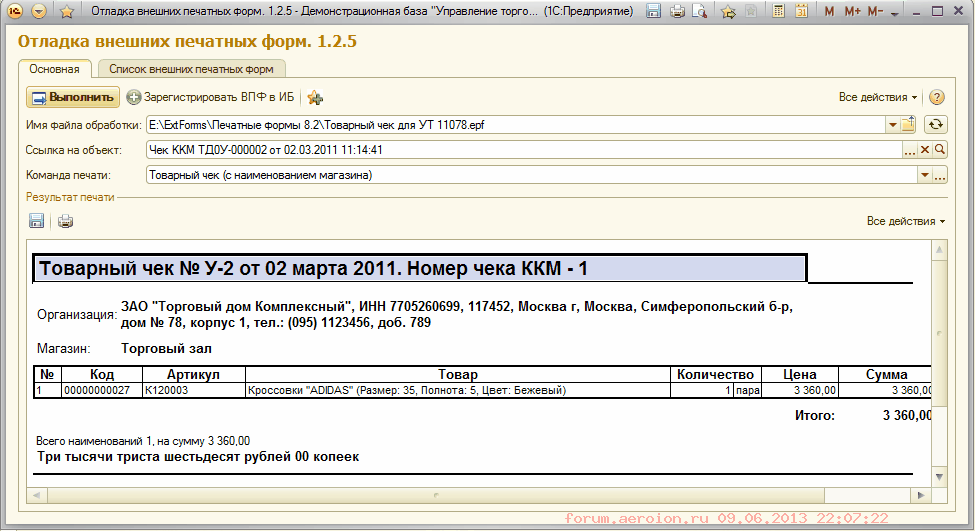This screenshot has width=975, height=531.
Task: Open the object reference with magnifier icon
Action: click(x=940, y=150)
